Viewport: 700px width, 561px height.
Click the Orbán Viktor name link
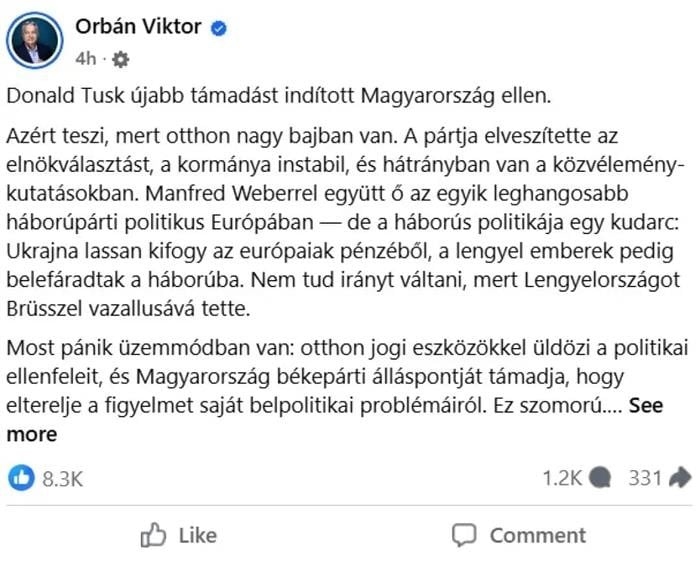[137, 28]
